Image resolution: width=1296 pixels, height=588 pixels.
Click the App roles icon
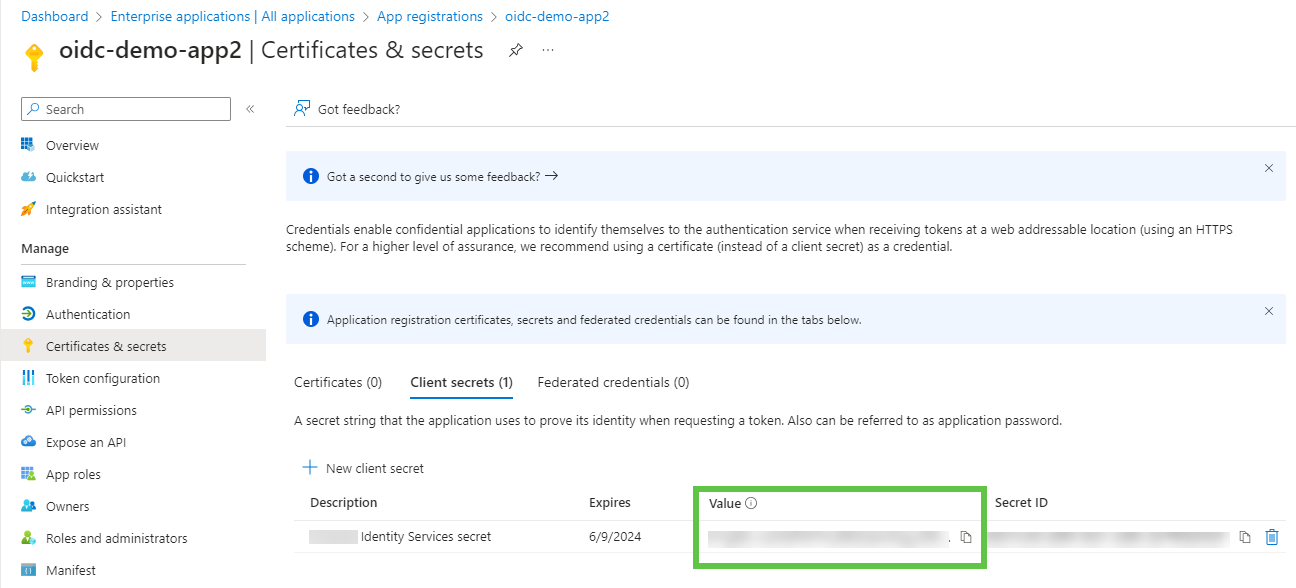pyautogui.click(x=28, y=474)
